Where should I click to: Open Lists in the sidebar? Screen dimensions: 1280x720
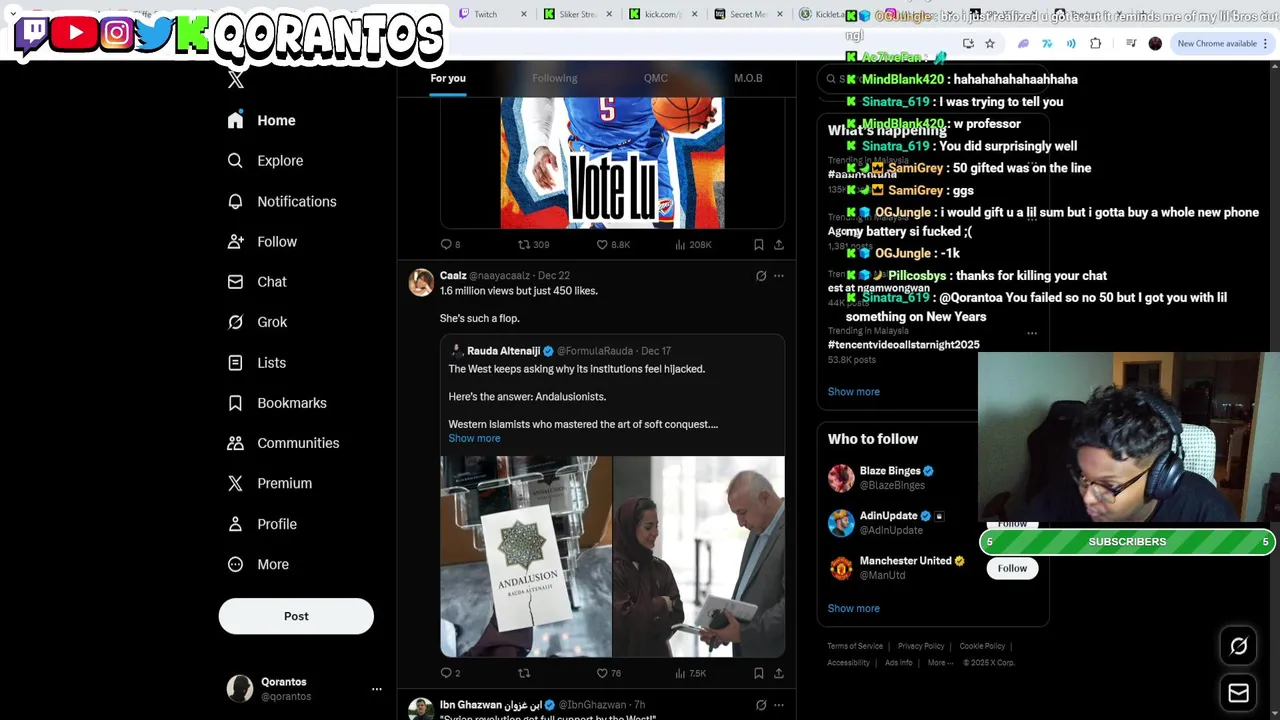tap(257, 362)
